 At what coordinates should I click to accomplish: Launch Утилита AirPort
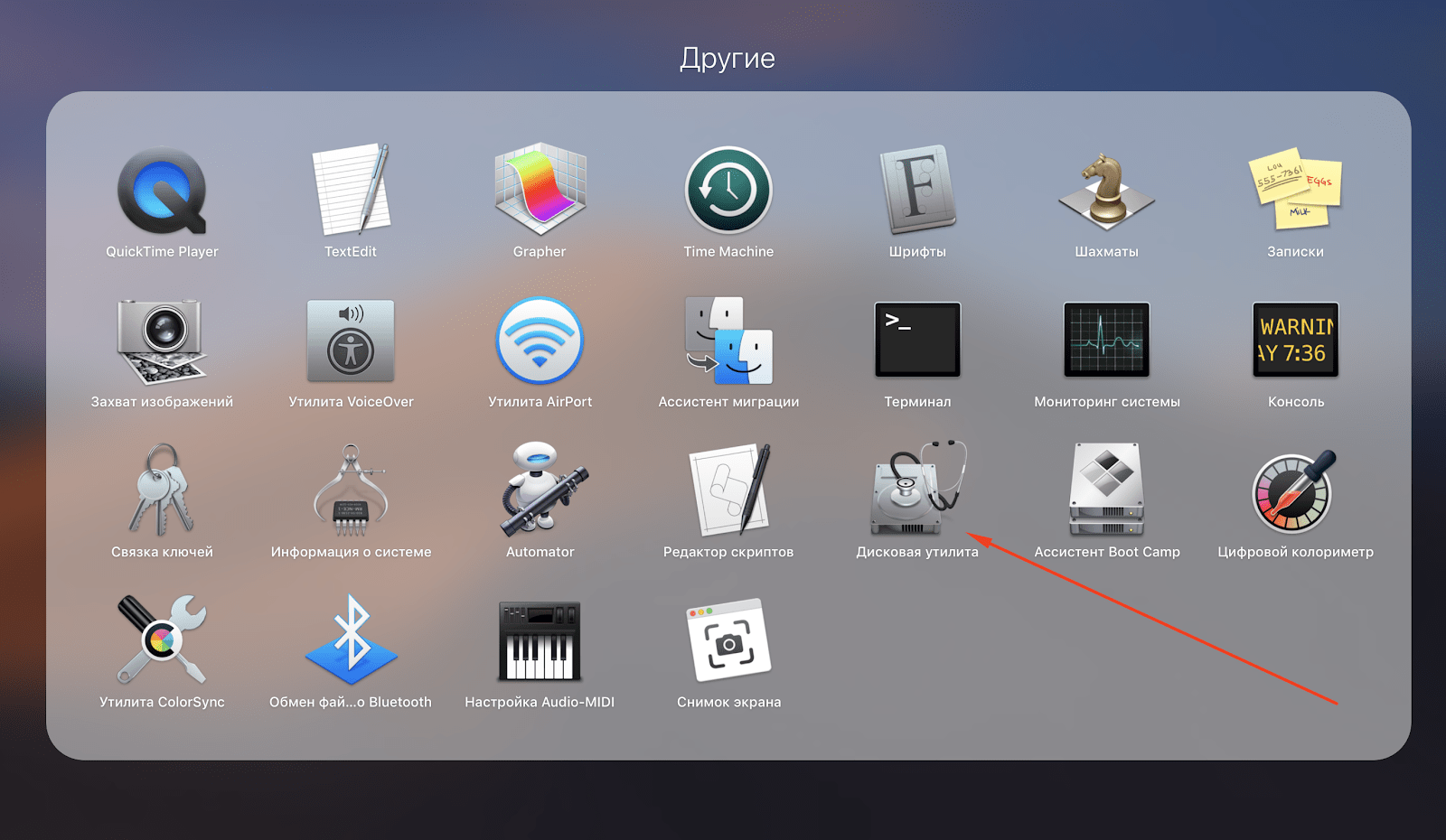pos(540,341)
